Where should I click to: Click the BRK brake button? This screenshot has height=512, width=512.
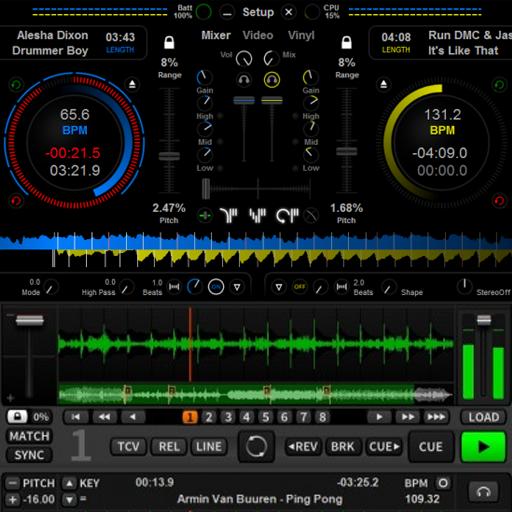(x=343, y=447)
